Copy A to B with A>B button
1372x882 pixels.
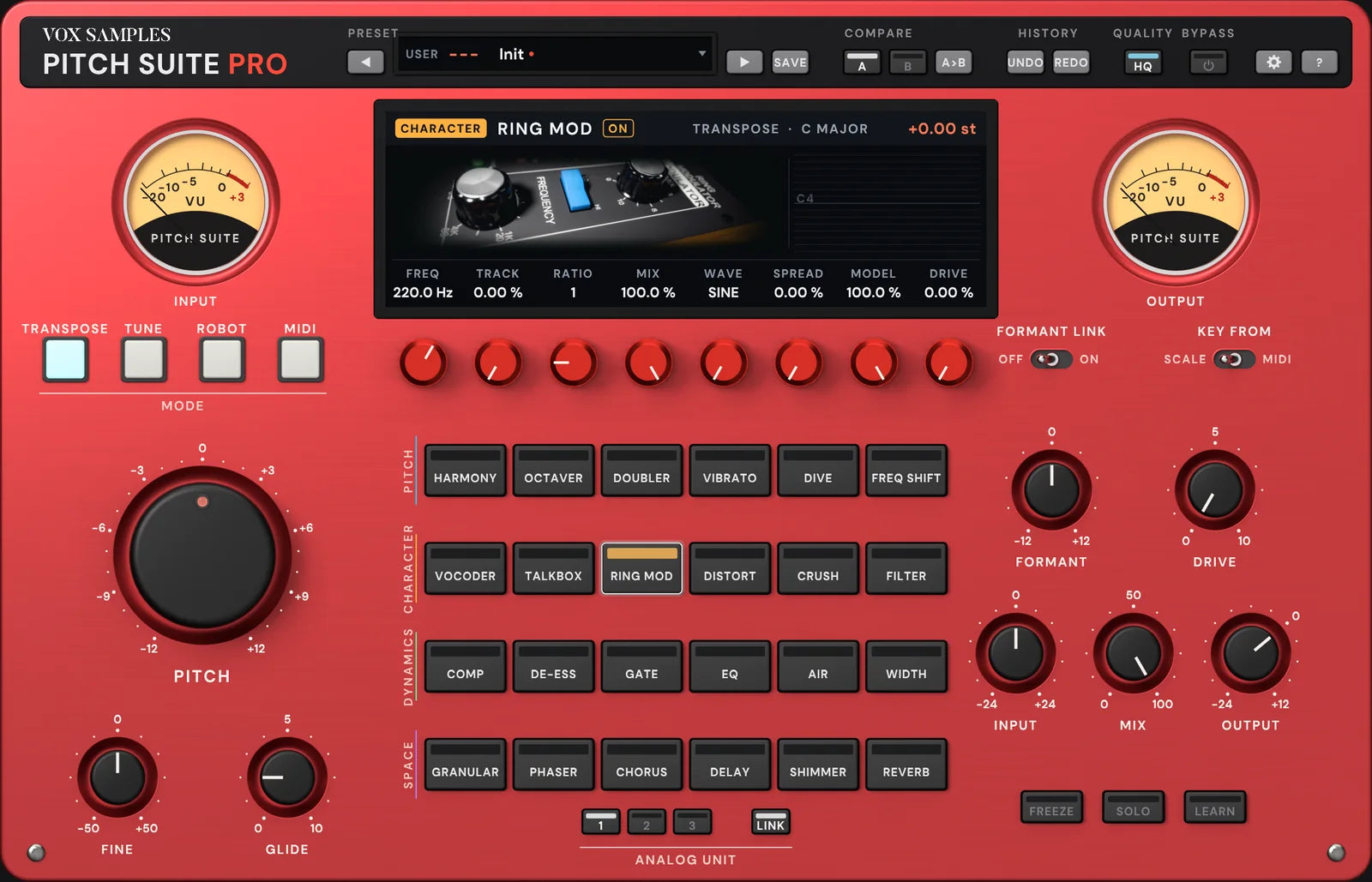click(954, 63)
